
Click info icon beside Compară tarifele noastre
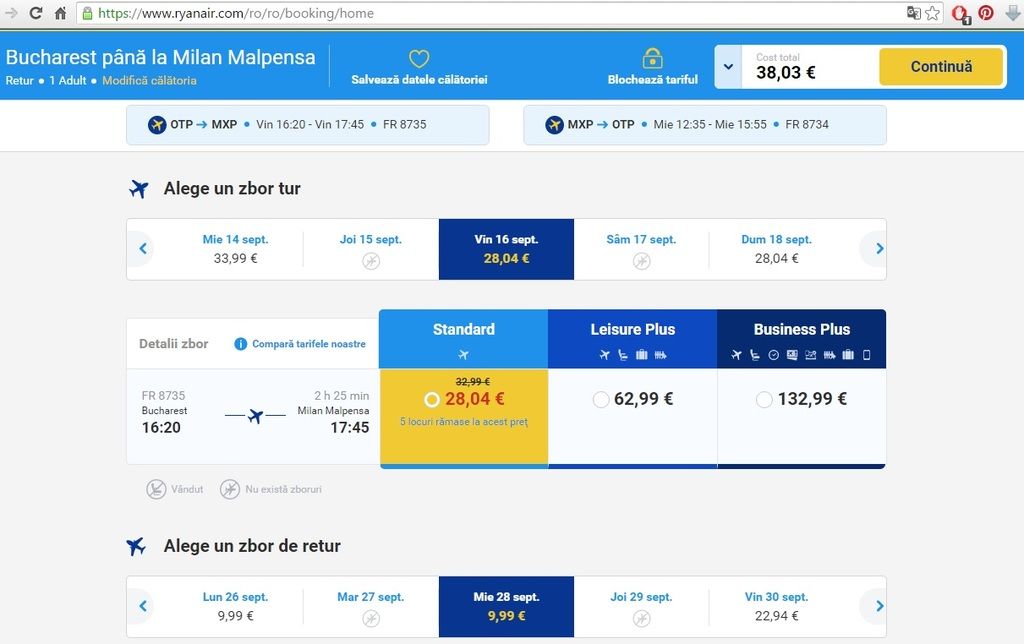(240, 344)
